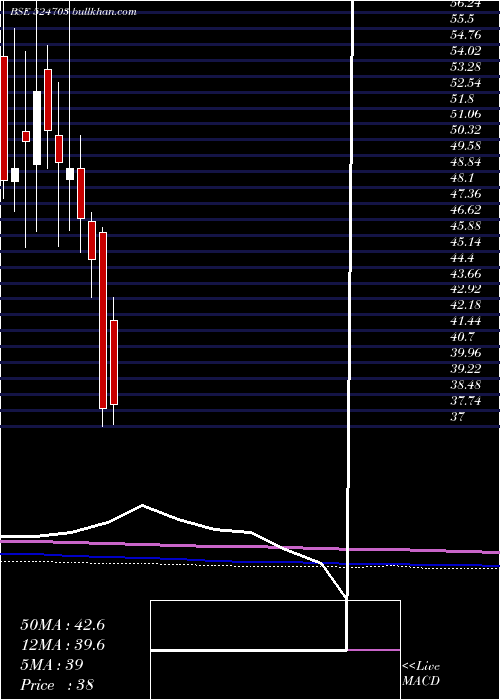Select the 55.5 price axis label
Viewport: 500px width, 700px height.
[x=462, y=19]
